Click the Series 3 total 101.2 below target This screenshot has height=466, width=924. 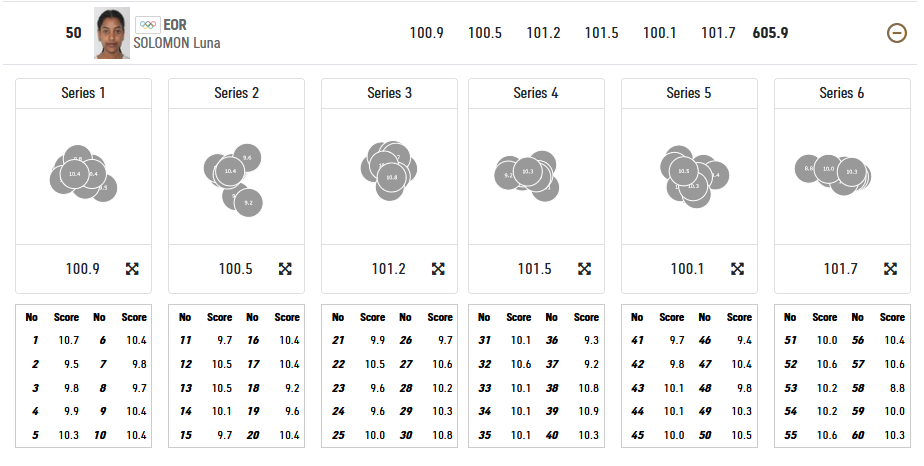click(x=388, y=269)
